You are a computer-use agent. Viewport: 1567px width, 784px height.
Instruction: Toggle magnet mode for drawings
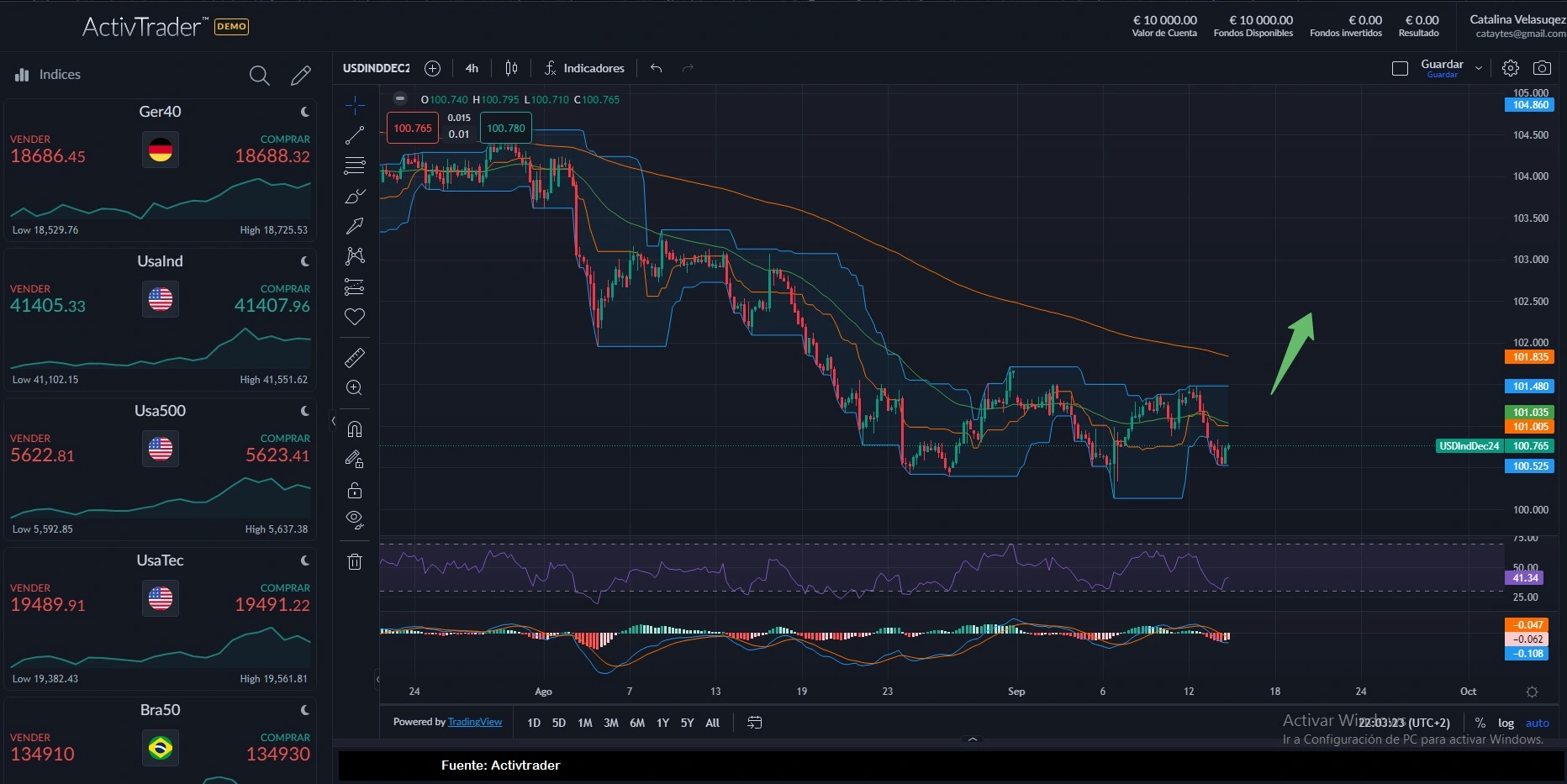point(355,429)
